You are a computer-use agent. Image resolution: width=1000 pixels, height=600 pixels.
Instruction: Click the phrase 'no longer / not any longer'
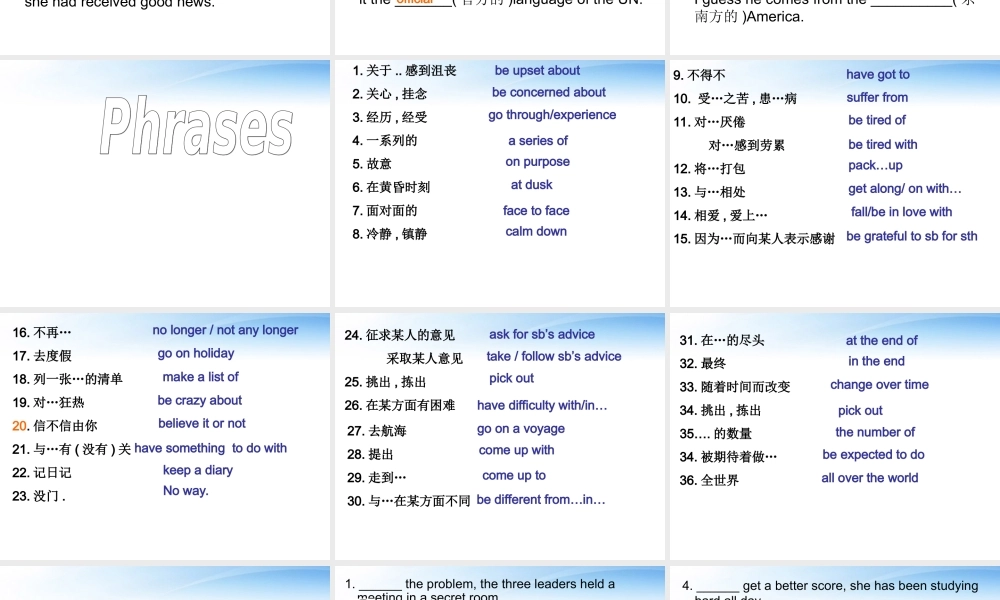[225, 330]
